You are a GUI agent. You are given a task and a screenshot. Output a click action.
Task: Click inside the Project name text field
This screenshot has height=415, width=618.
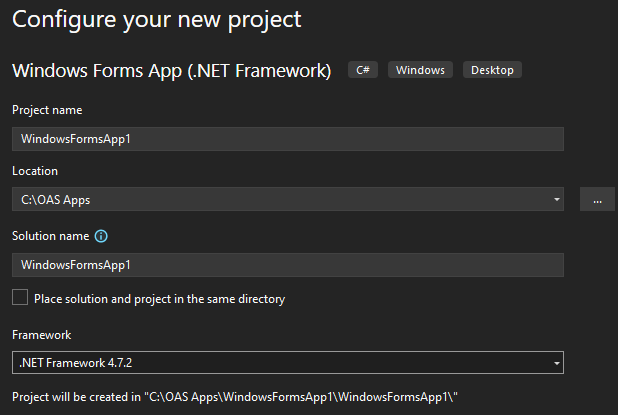(288, 139)
